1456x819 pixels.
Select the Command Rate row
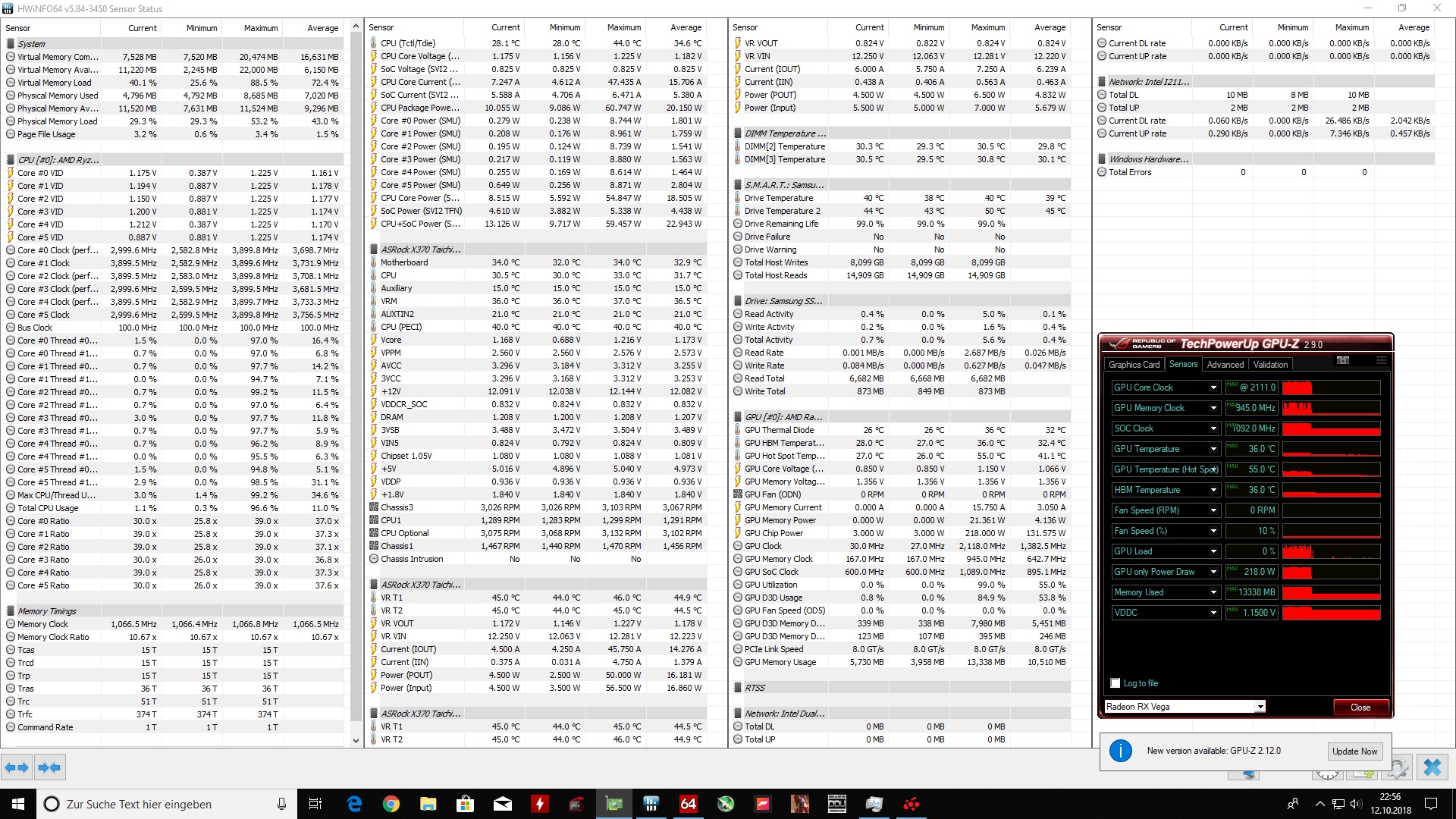(174, 727)
